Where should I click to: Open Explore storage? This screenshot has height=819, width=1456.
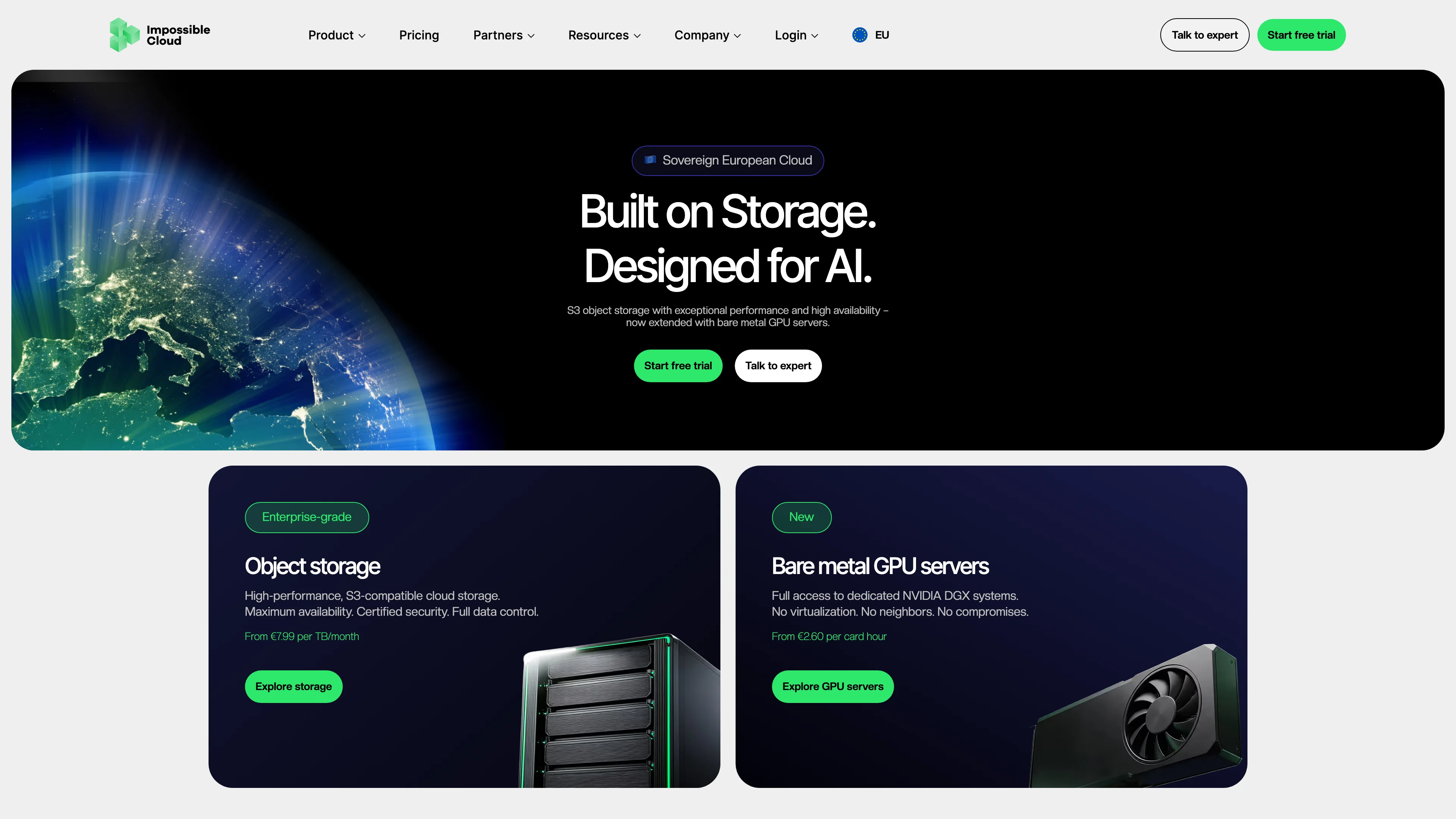[x=293, y=686]
